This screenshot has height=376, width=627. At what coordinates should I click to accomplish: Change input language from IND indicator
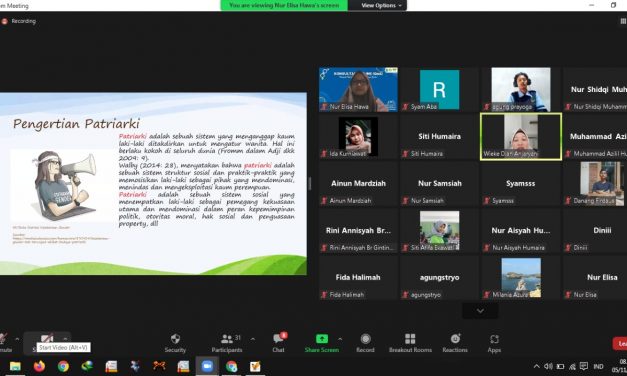click(599, 366)
